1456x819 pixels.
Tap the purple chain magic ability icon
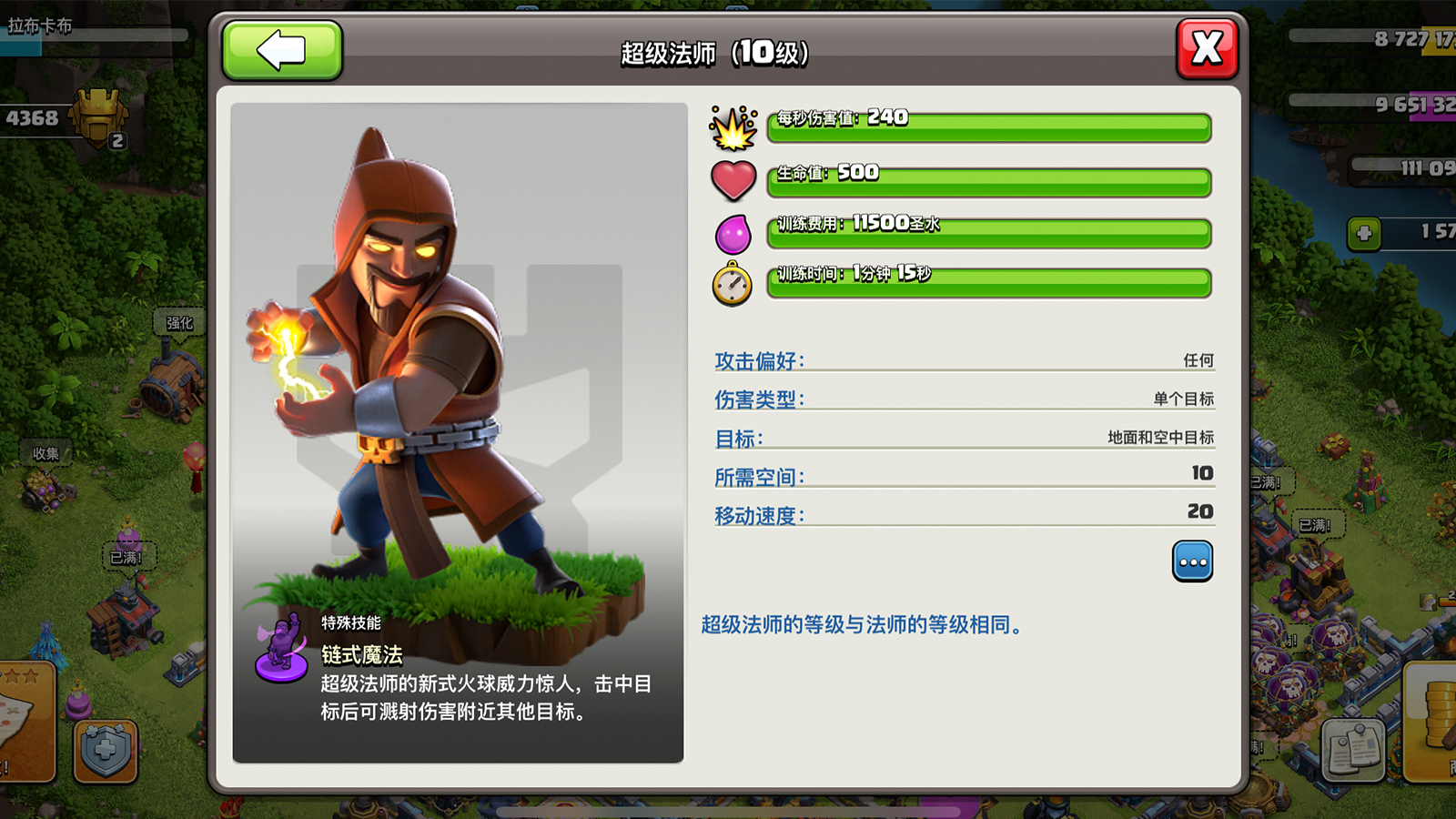click(282, 648)
